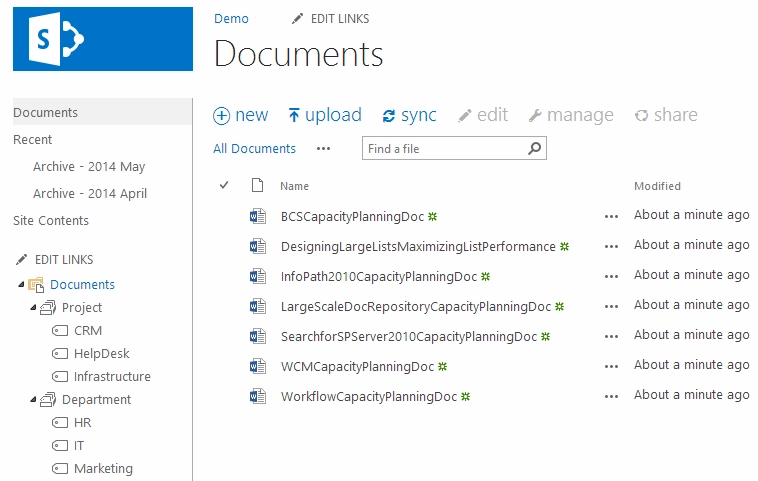Click the share command
The height and width of the screenshot is (481, 758).
tap(666, 115)
